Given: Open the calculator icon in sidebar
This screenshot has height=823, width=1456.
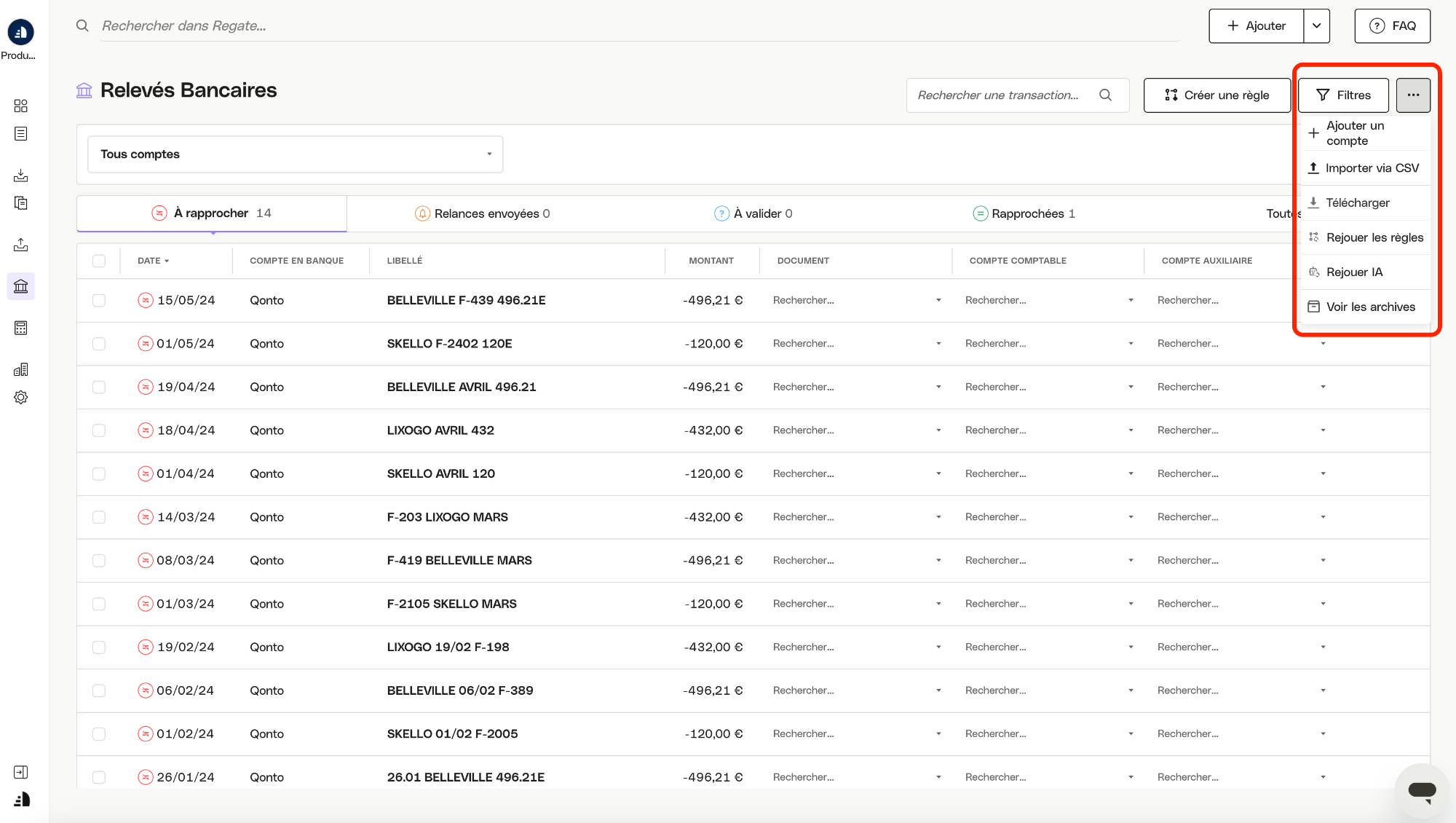Looking at the screenshot, I should [x=20, y=328].
